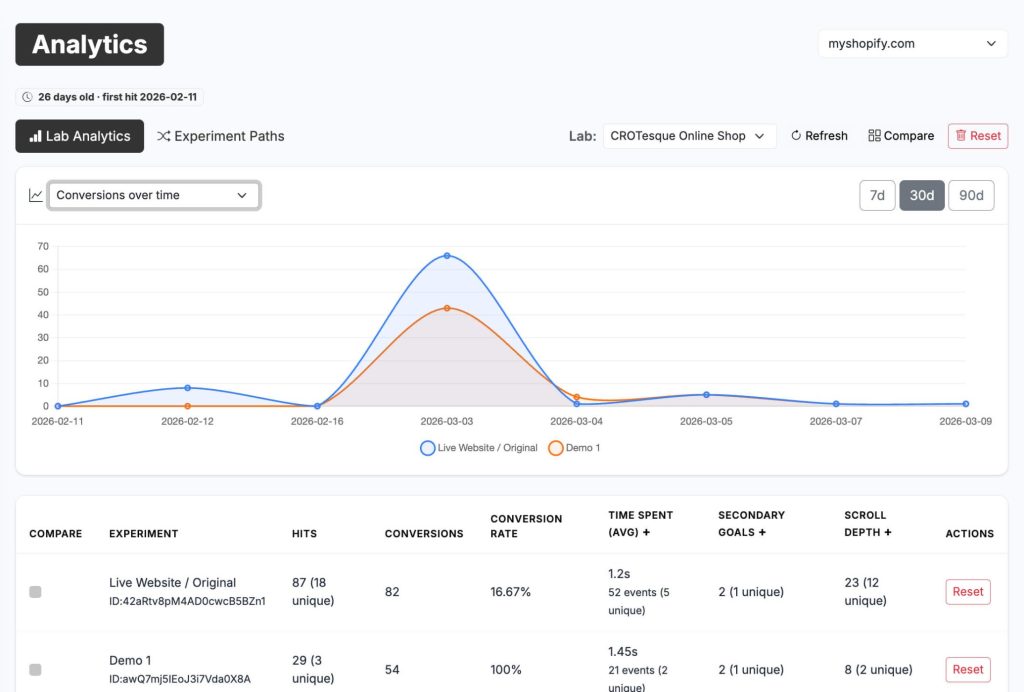Screen dimensions: 1024x692
Task: Click Reset on the Demo 1 row
Action: click(967, 669)
